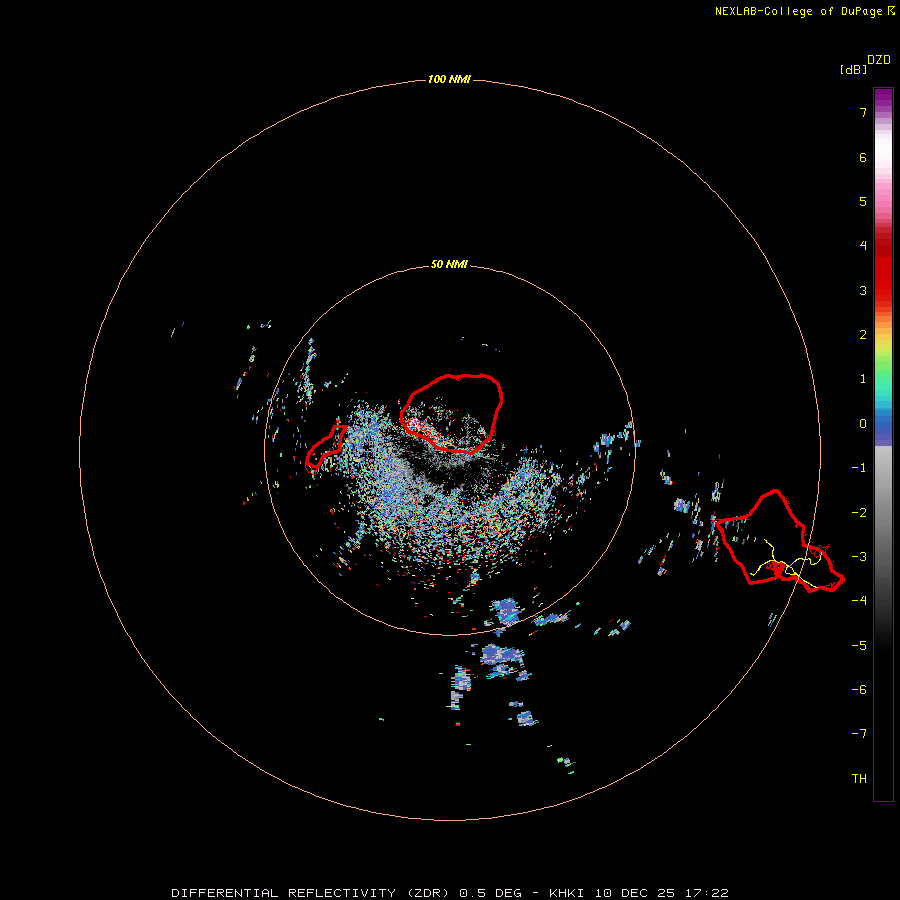Click the blue 0 dB band of the color bar
900x900 pixels.
[x=883, y=425]
